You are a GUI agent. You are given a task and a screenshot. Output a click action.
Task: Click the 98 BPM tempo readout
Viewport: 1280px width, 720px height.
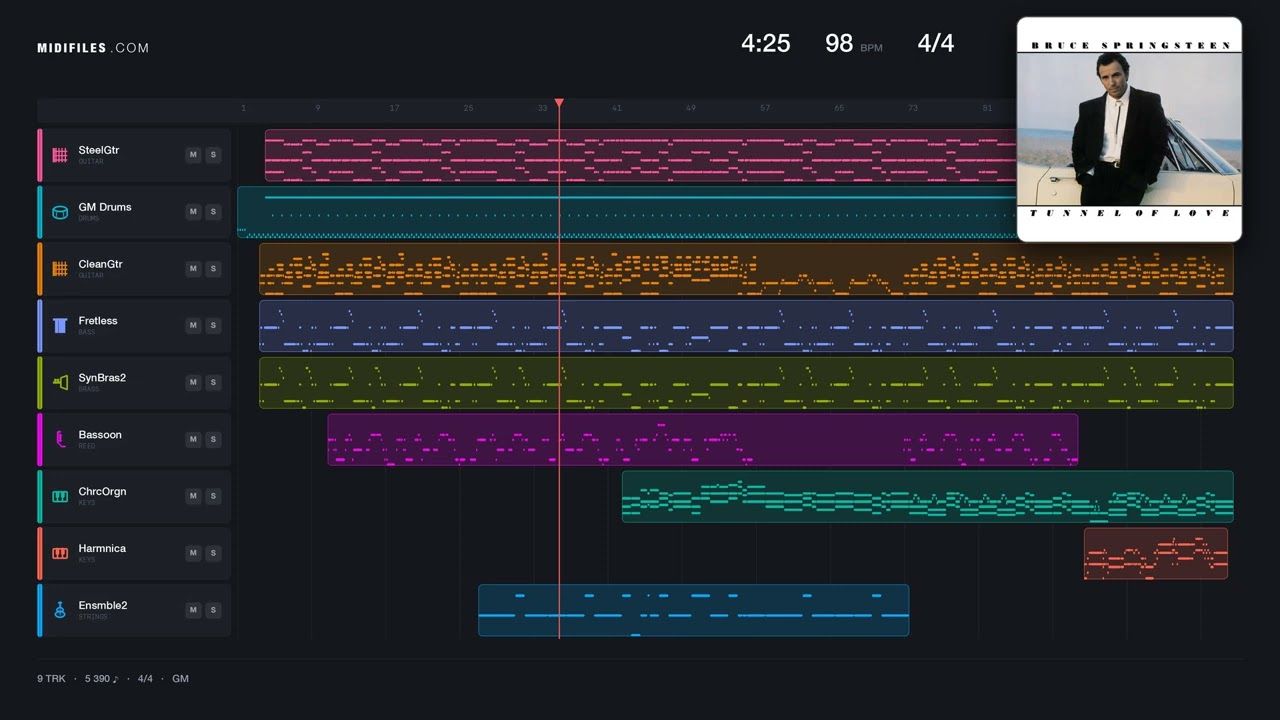[x=853, y=43]
